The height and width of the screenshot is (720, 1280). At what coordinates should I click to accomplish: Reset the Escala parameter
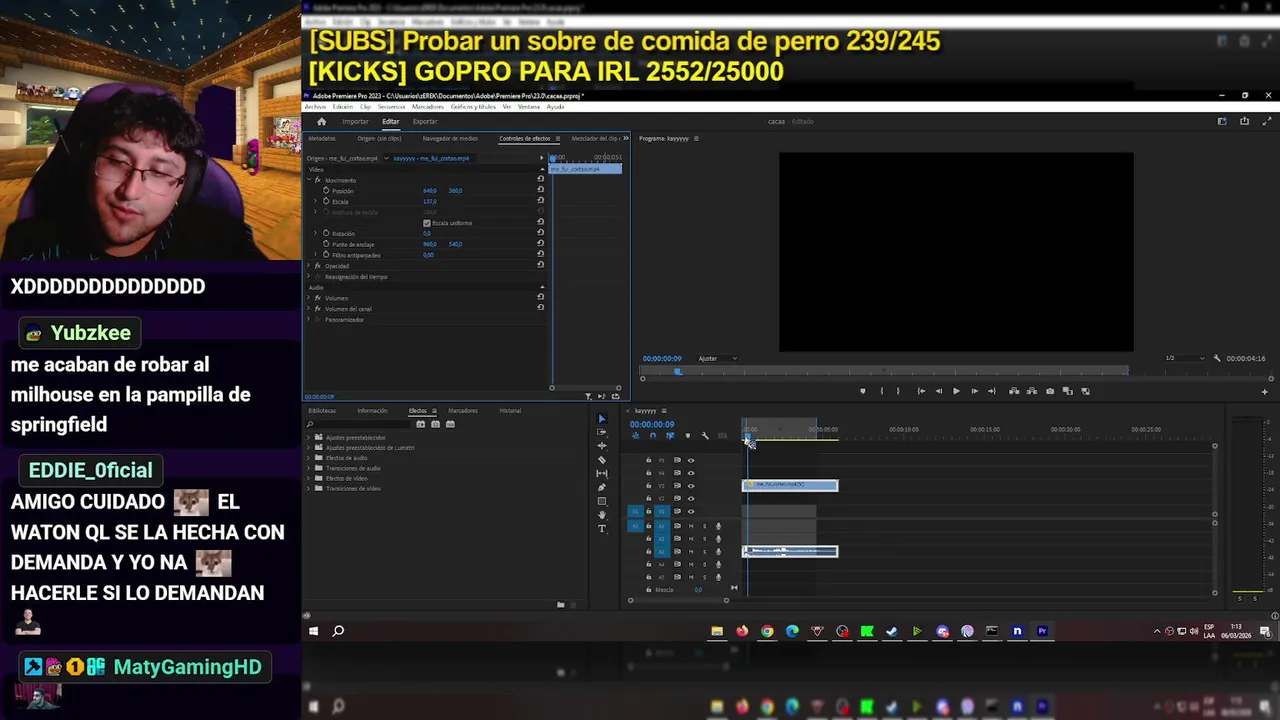tap(541, 201)
